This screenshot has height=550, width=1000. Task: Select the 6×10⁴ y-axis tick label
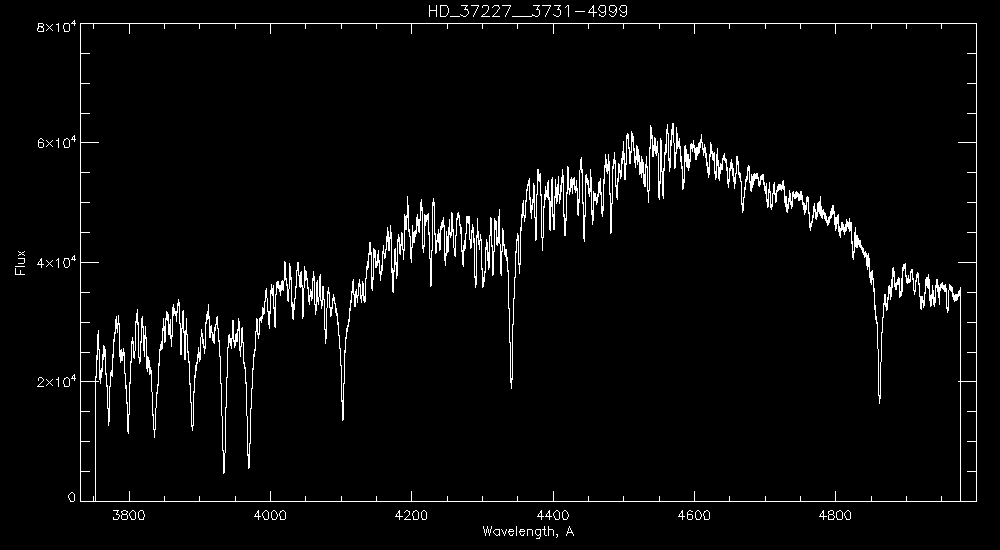coord(56,142)
